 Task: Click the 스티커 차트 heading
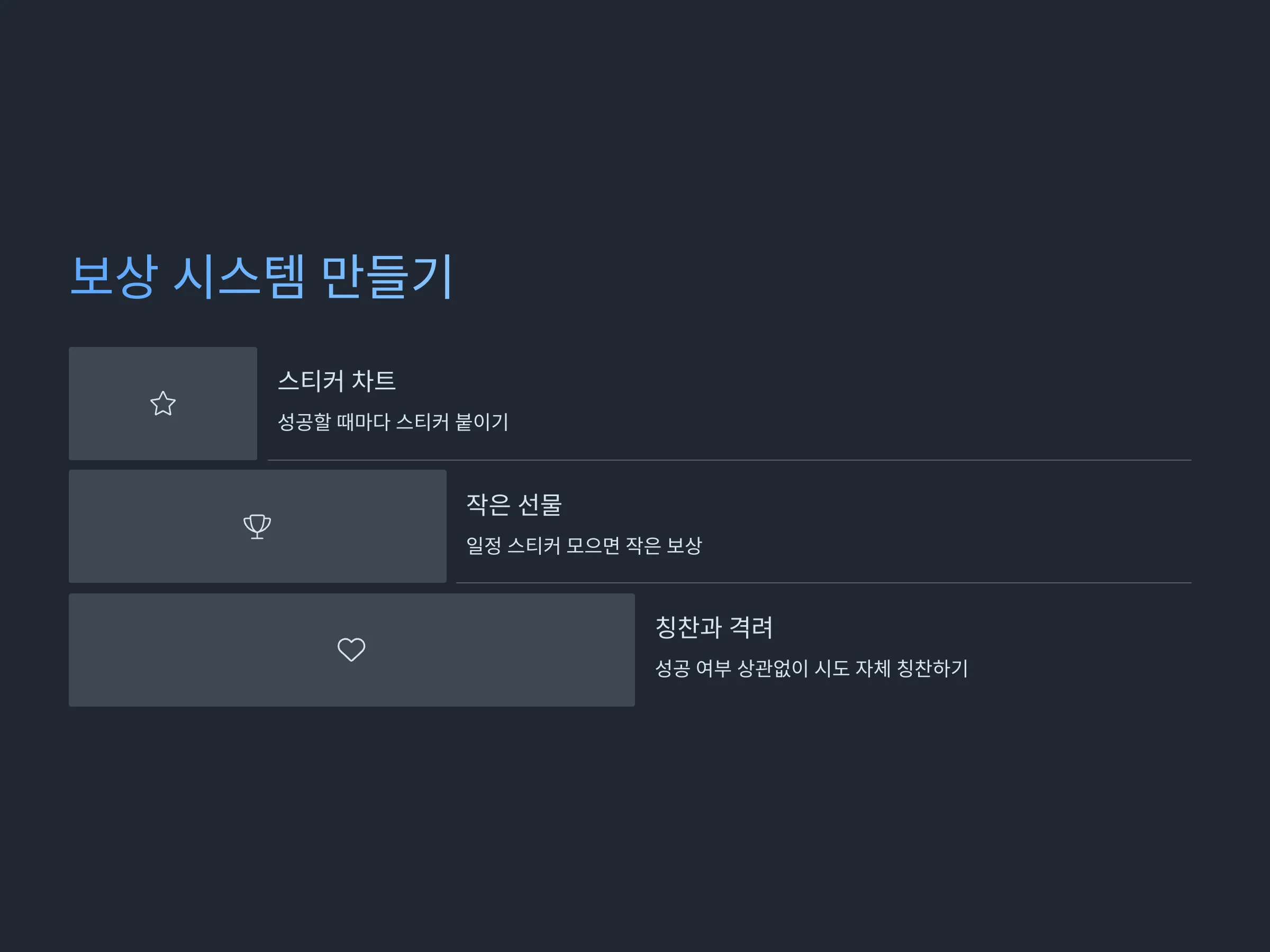click(x=337, y=381)
